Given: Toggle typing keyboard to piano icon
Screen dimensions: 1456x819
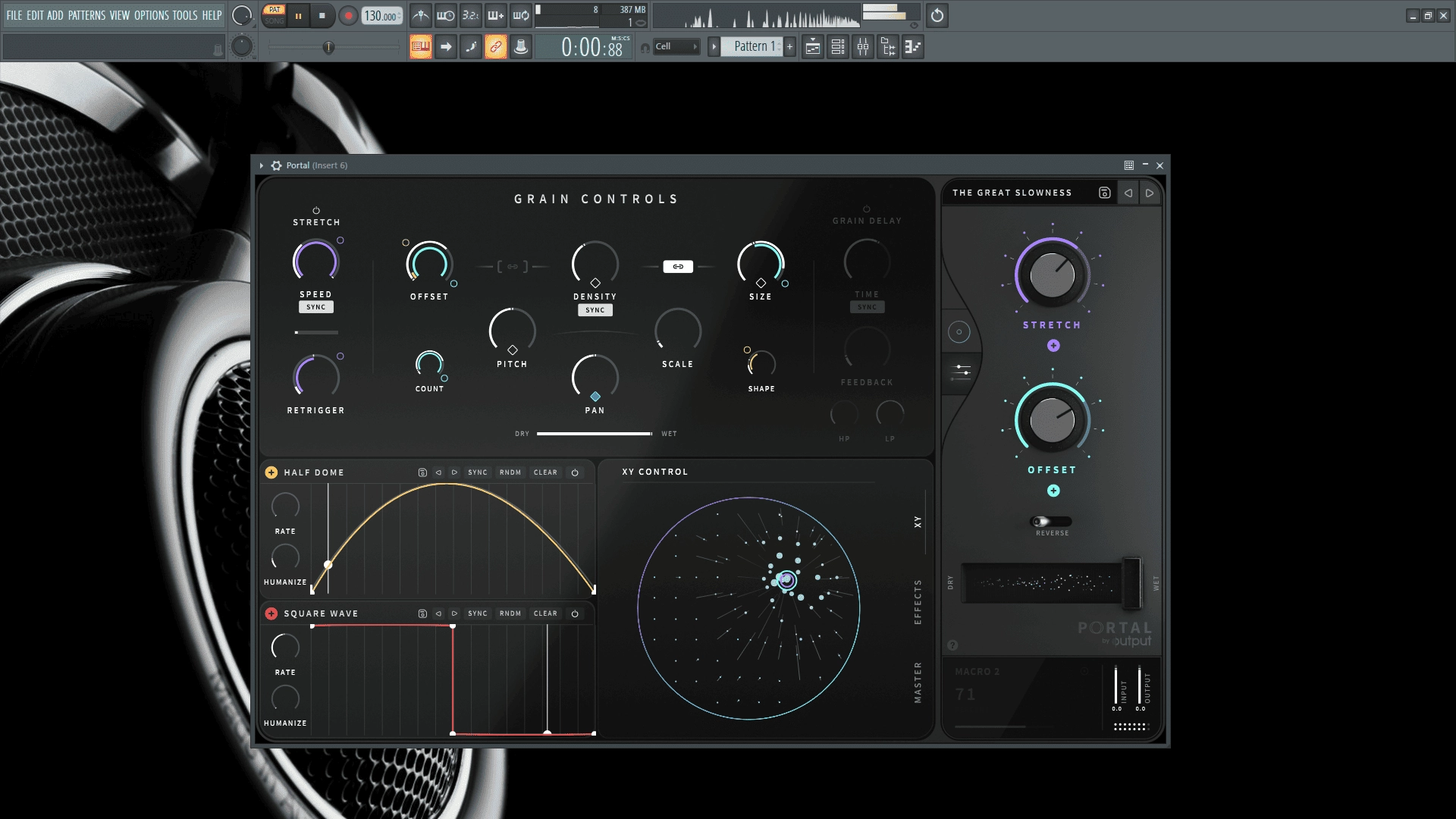Looking at the screenshot, I should (421, 47).
